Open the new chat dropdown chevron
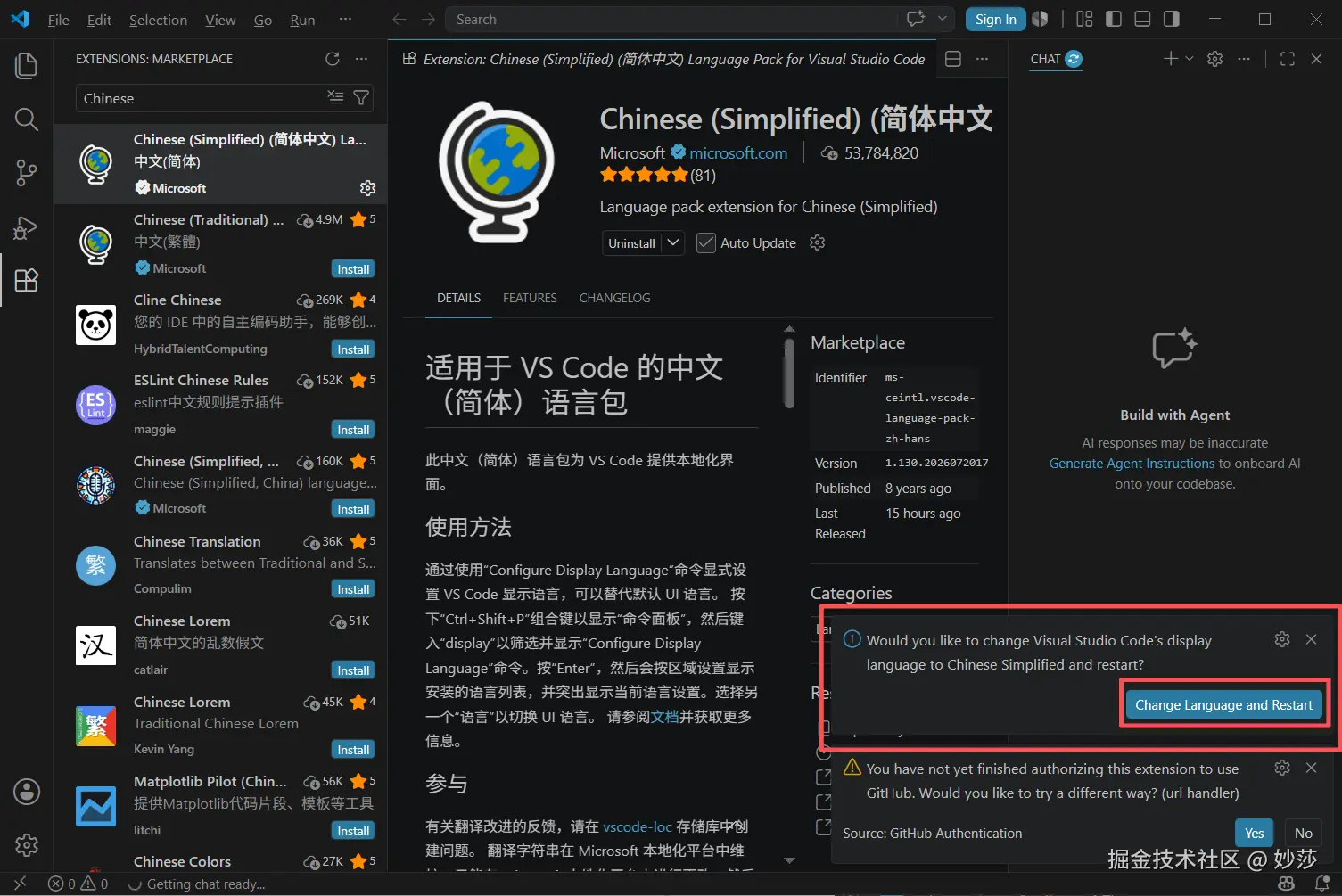 click(1190, 59)
